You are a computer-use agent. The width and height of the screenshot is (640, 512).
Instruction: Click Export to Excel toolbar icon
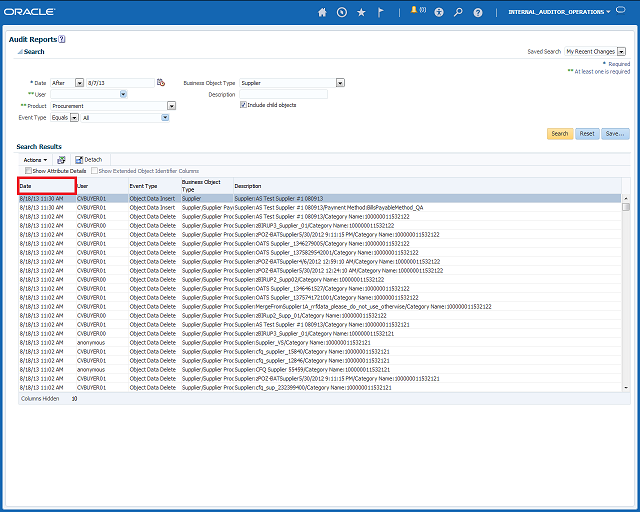point(61,160)
